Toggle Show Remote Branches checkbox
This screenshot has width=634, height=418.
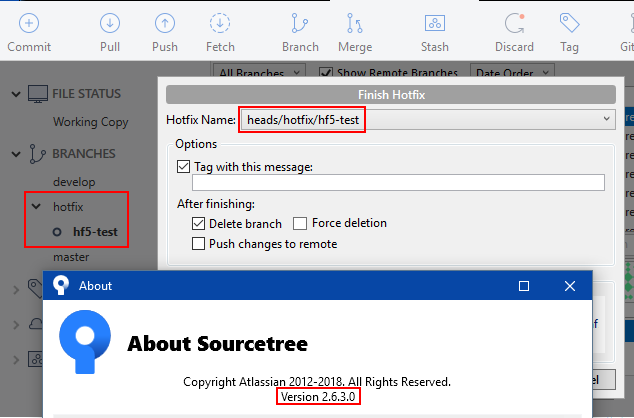pos(325,72)
